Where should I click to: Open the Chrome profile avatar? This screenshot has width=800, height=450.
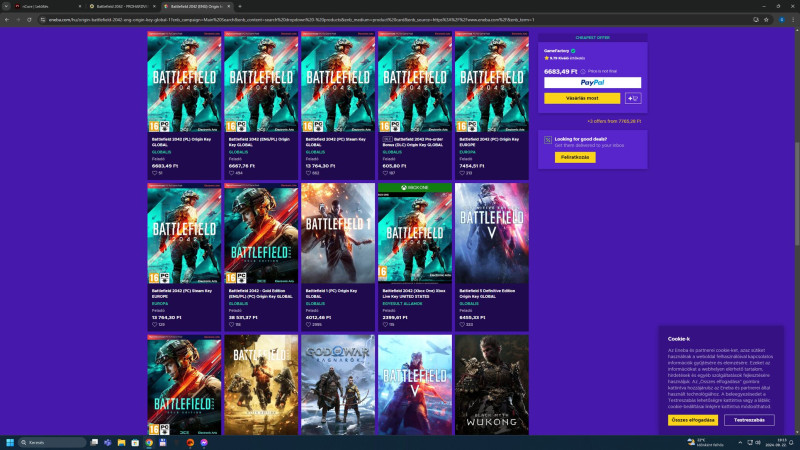782,20
